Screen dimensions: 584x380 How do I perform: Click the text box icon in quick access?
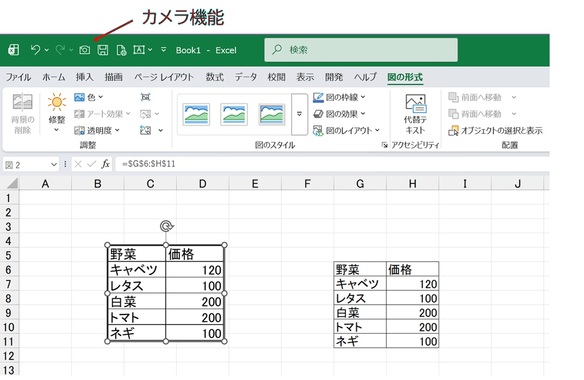click(x=139, y=50)
